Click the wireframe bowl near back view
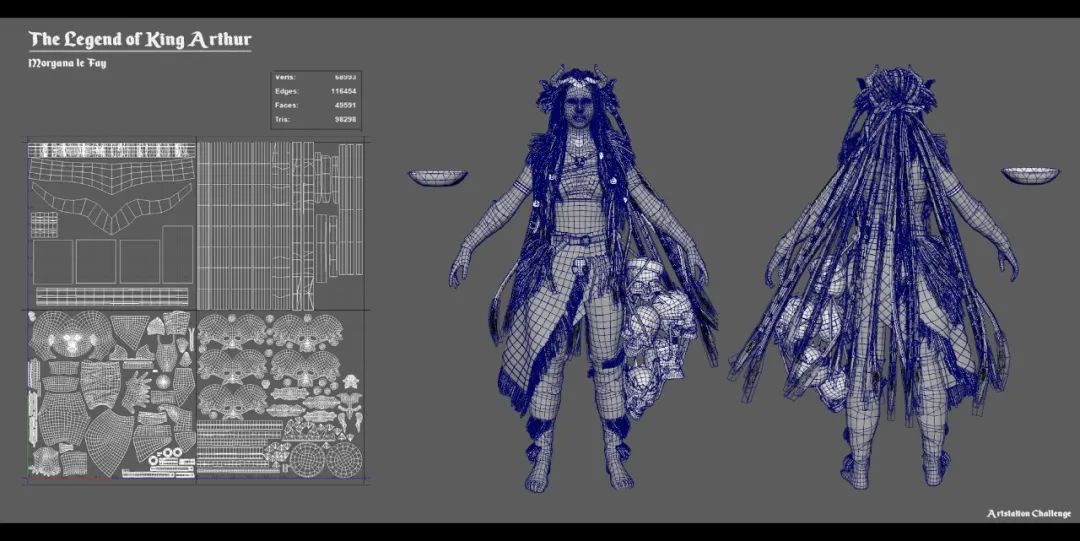 (x=1030, y=176)
